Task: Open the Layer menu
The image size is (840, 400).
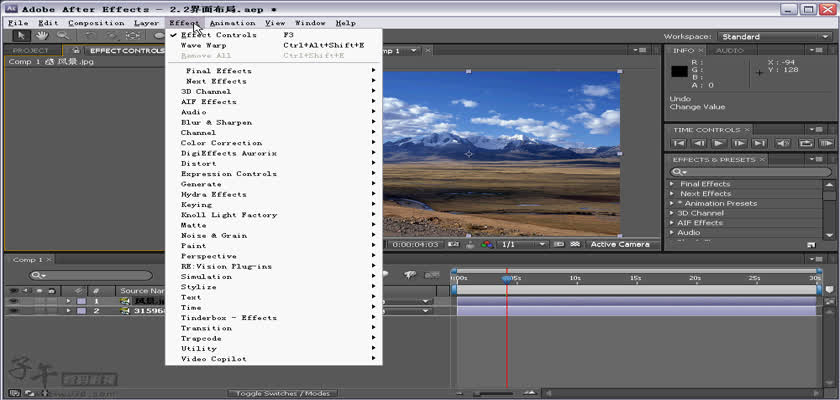Action: pyautogui.click(x=146, y=23)
